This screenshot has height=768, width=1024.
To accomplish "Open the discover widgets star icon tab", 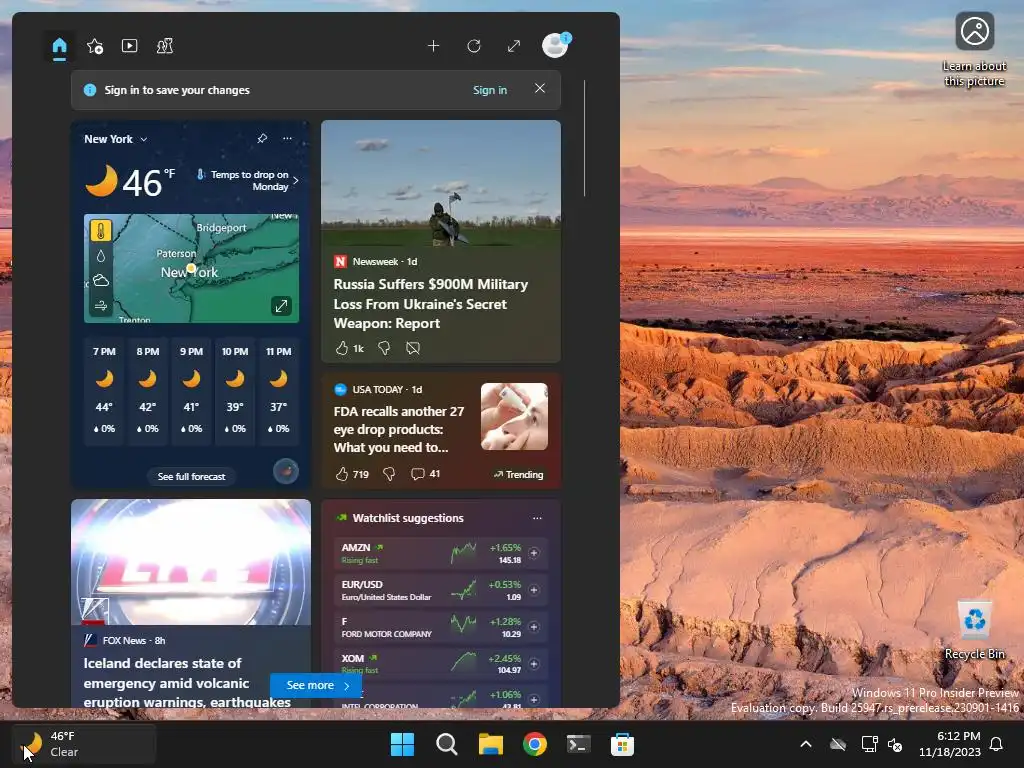I will 95,46.
